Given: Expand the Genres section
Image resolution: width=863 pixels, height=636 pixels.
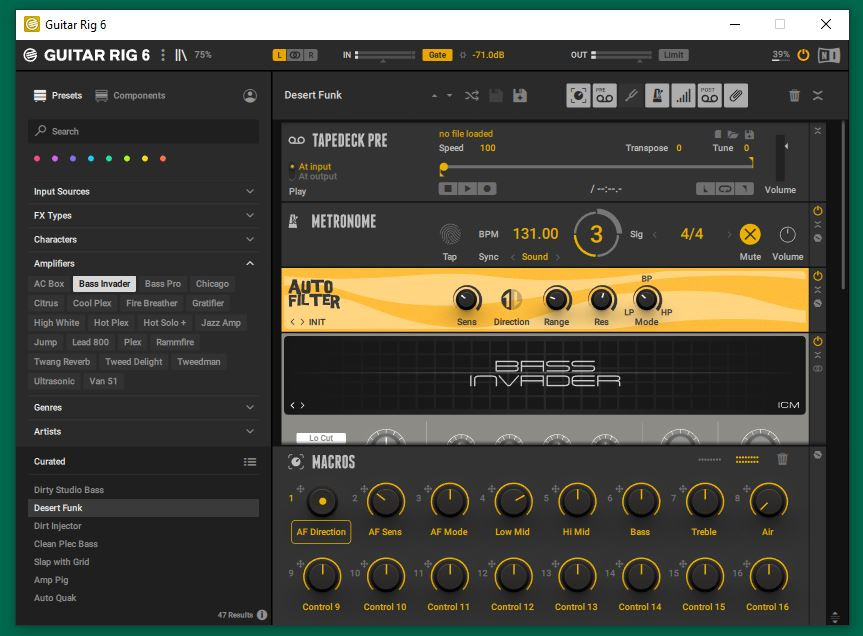Looking at the screenshot, I should (143, 408).
